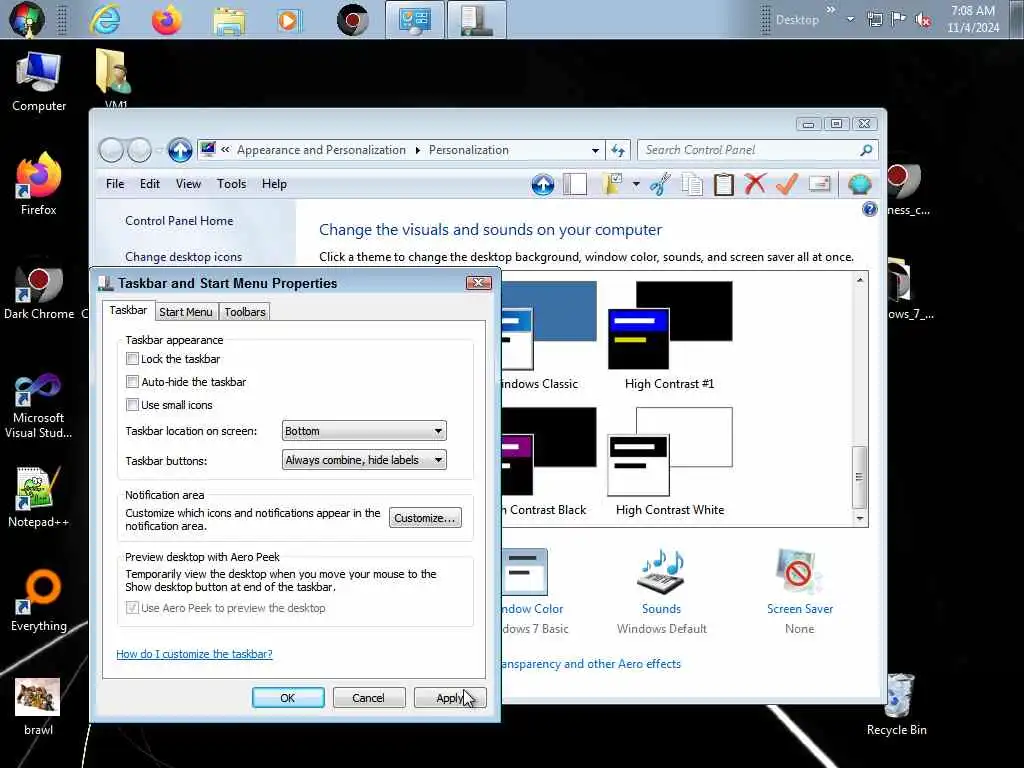Expand the folder options icon dropdown arrow
The height and width of the screenshot is (768, 1024).
[635, 184]
